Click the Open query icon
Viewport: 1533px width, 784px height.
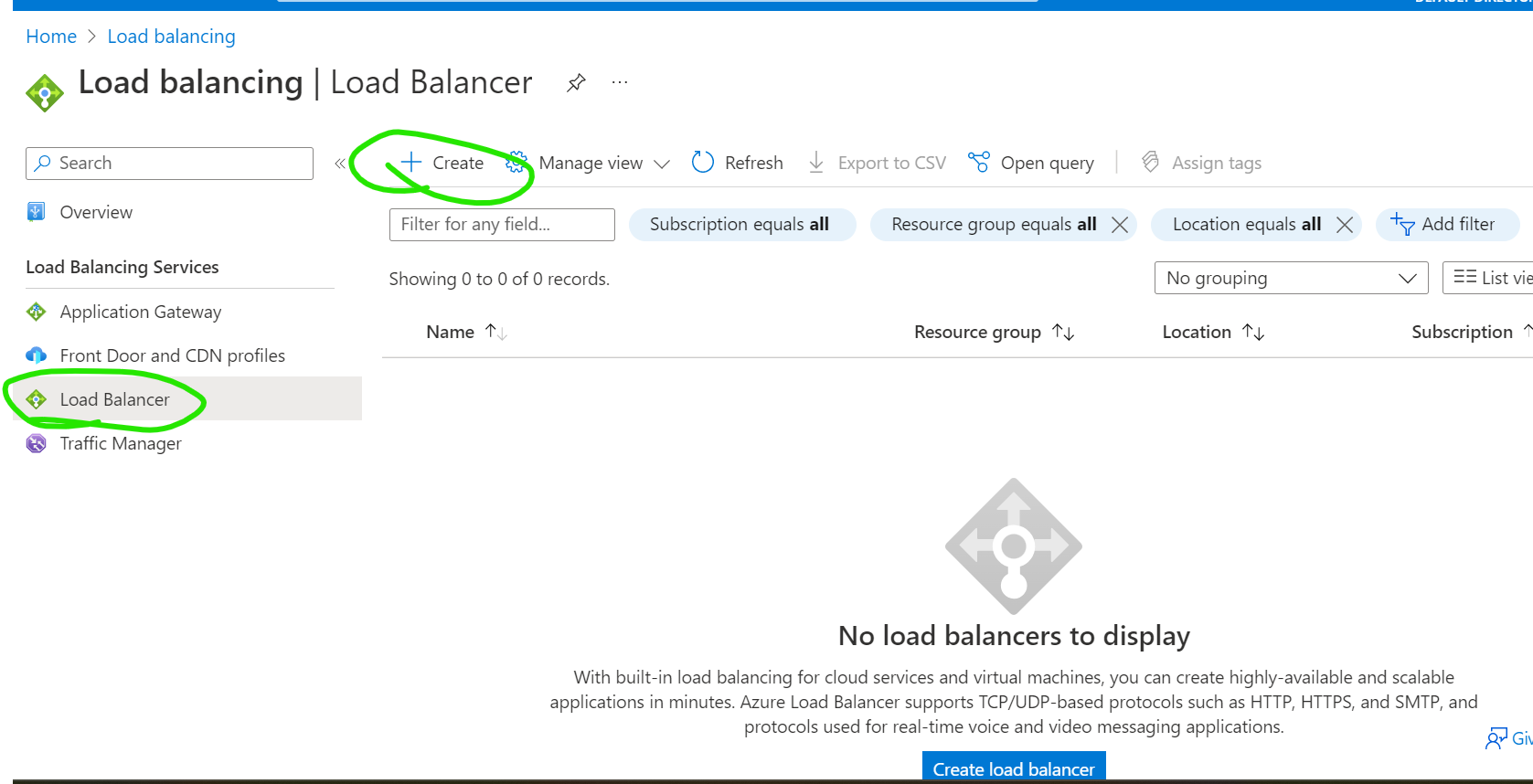(x=979, y=163)
